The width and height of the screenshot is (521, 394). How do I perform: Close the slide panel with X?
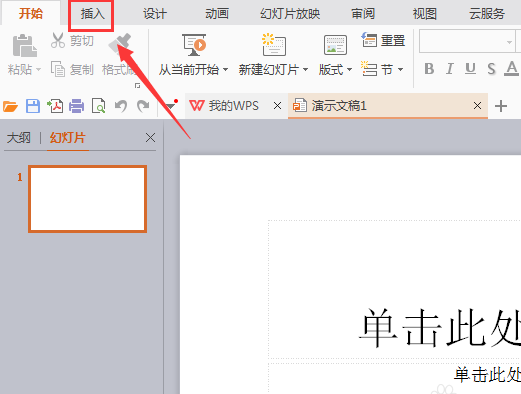150,138
